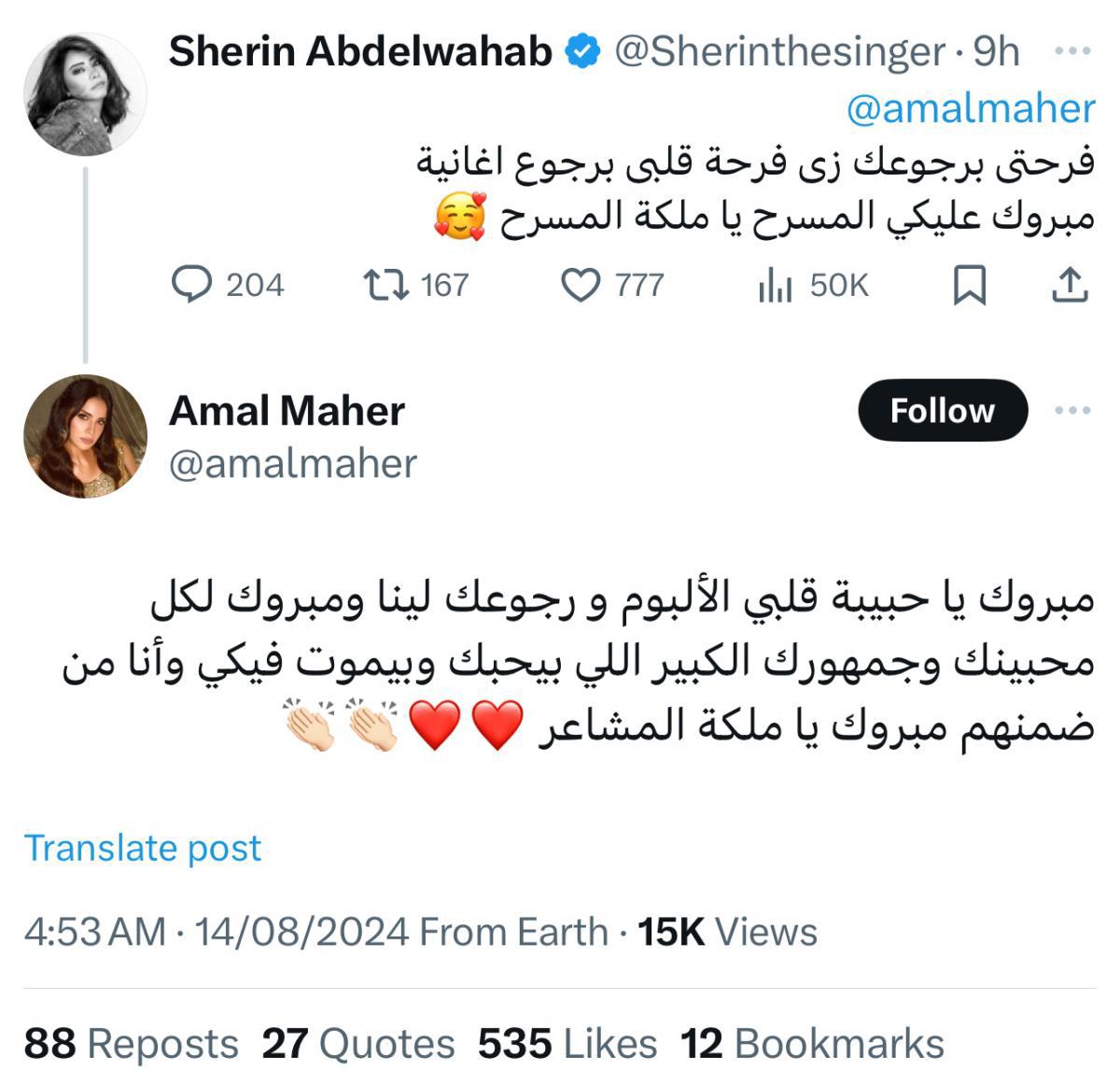Open the 4:53 AM post timestamp

(93, 932)
